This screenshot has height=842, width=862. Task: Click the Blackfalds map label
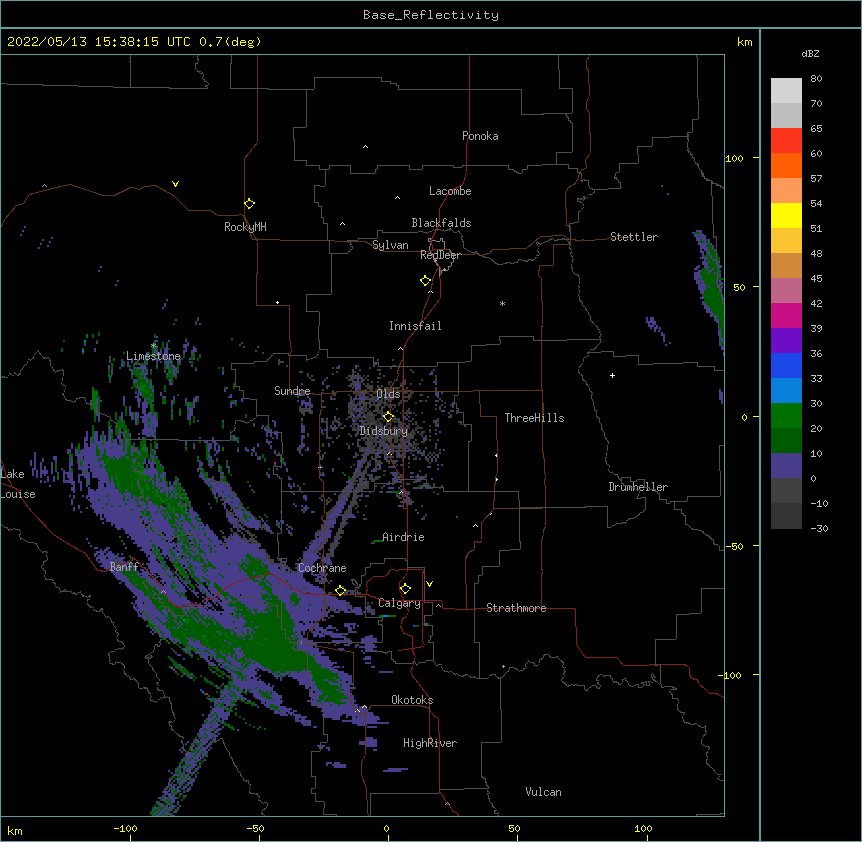tap(441, 223)
